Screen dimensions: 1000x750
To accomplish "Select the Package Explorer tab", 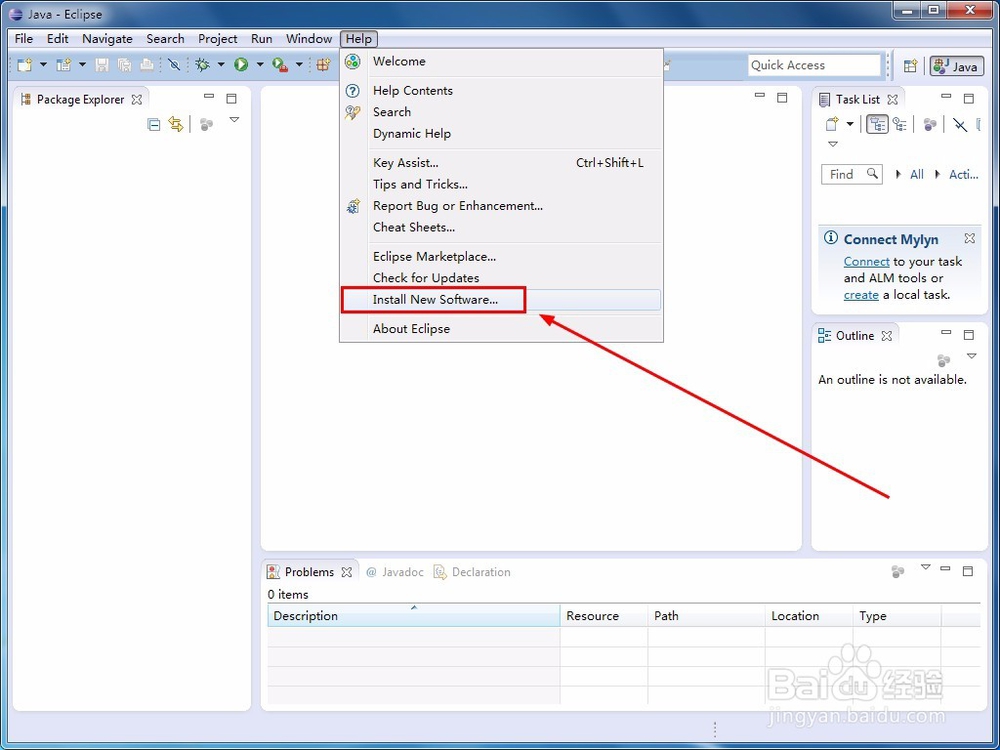I will click(81, 99).
